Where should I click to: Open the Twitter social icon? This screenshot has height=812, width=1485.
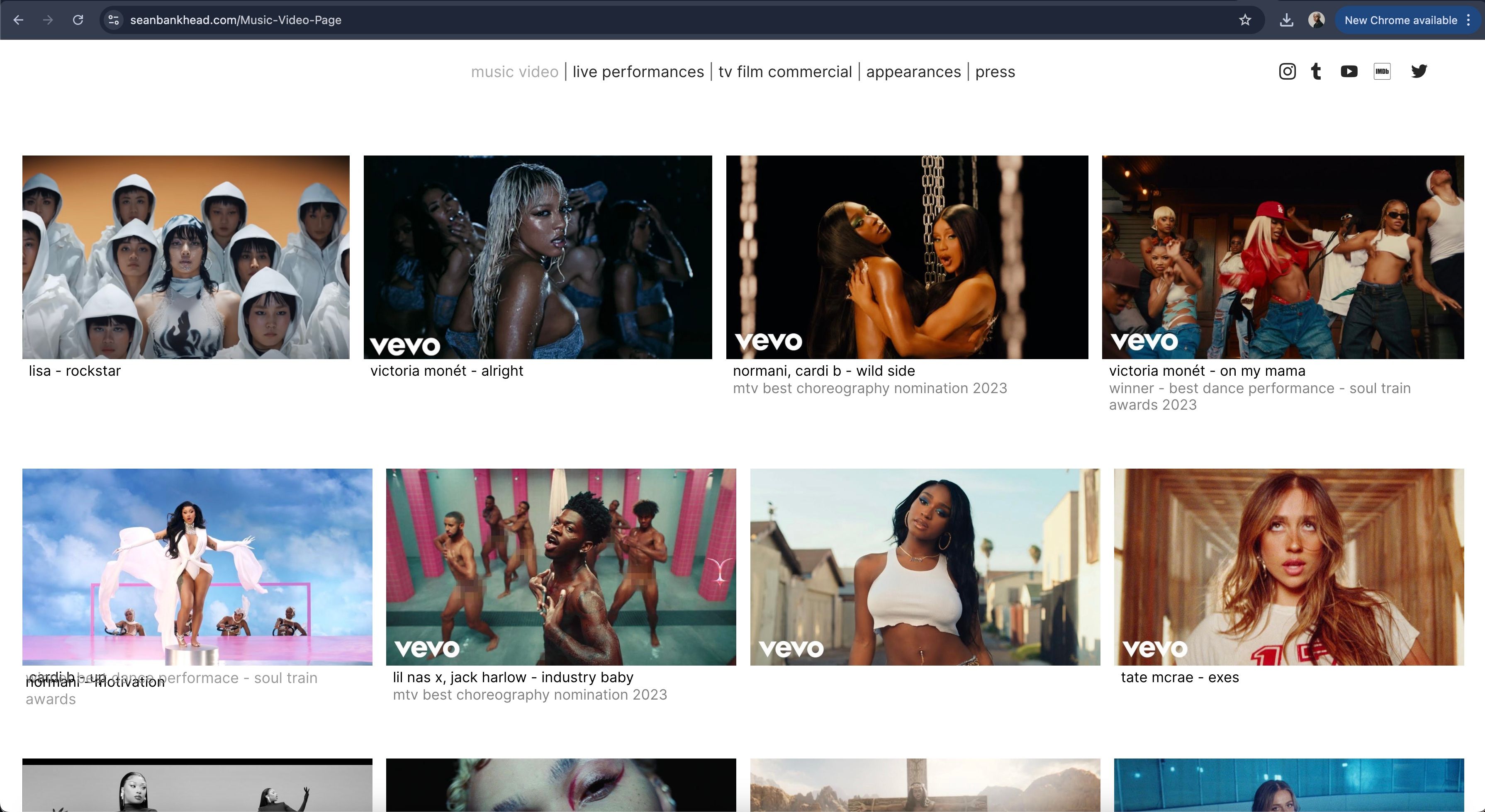(x=1419, y=71)
